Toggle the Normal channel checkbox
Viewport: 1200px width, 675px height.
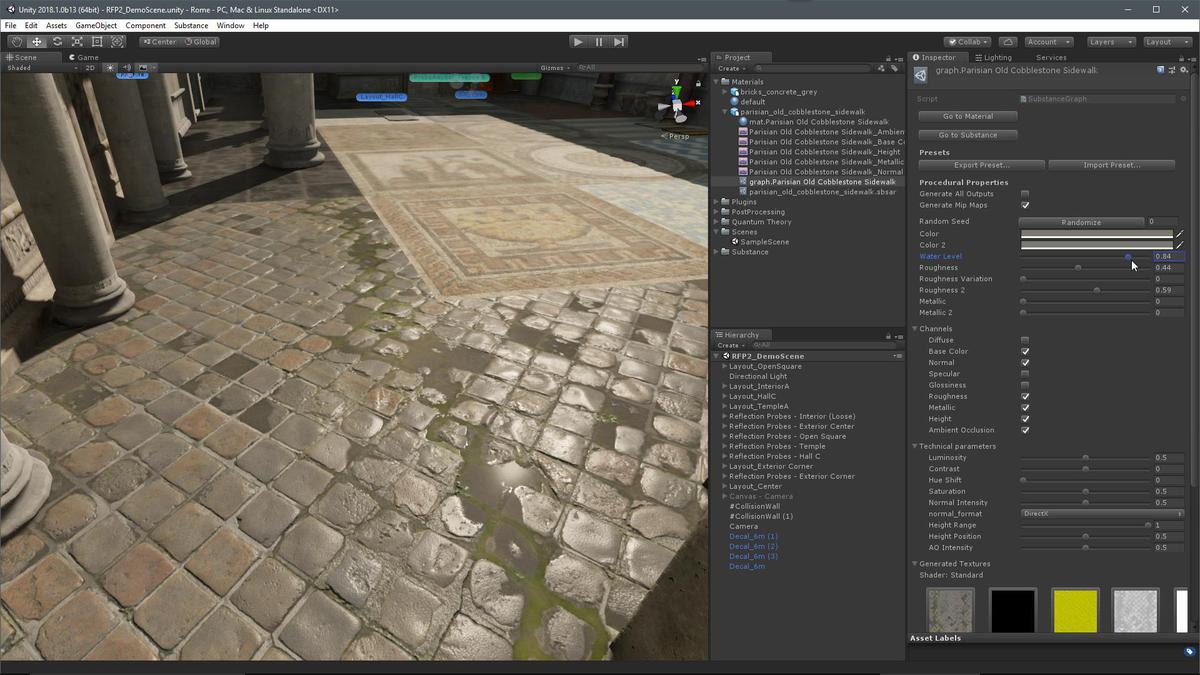(1025, 362)
